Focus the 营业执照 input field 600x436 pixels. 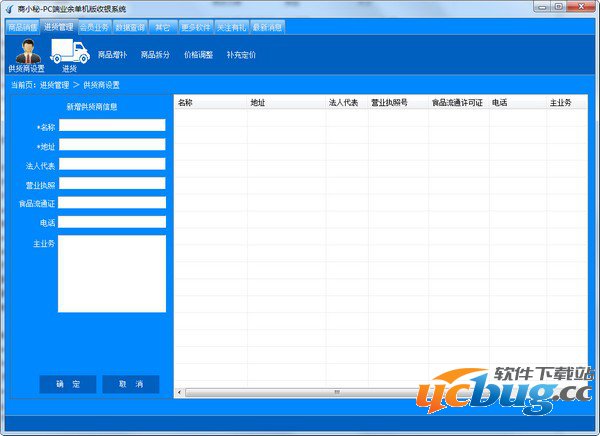point(112,183)
